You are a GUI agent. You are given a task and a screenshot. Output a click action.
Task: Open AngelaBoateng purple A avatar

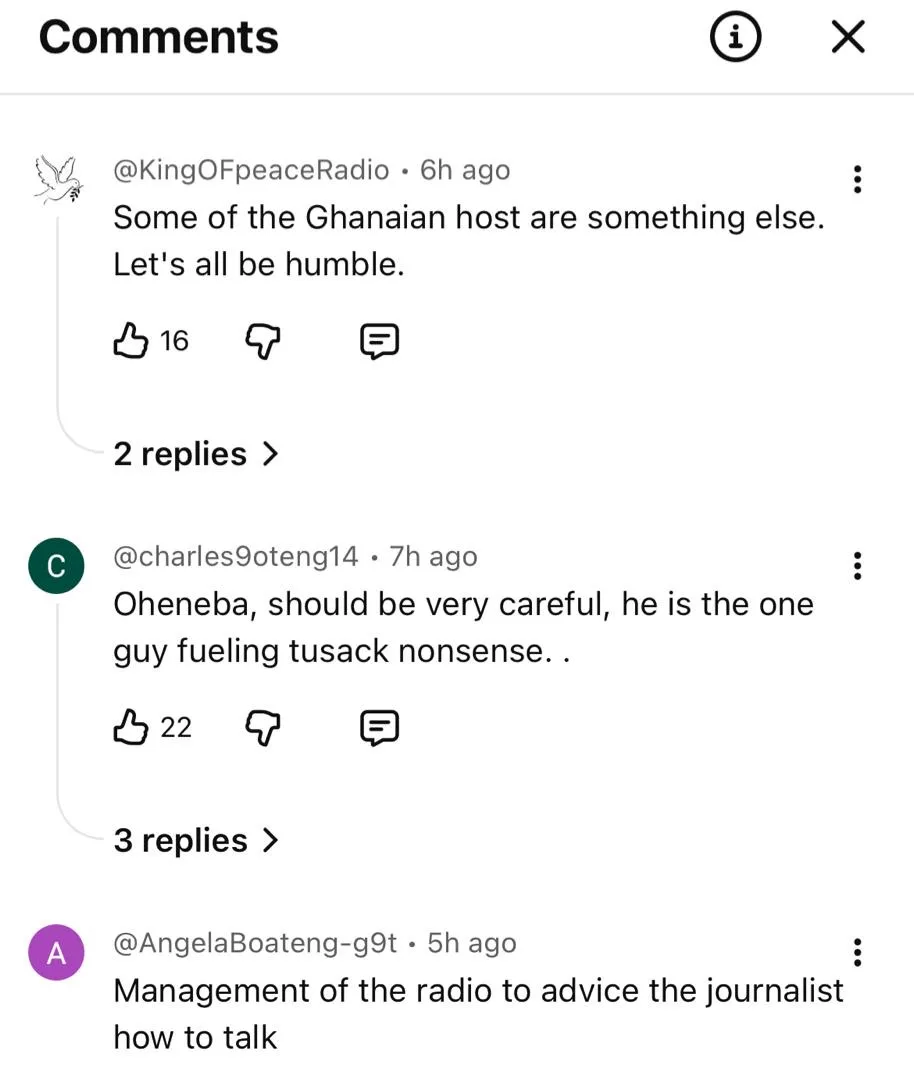click(x=57, y=953)
